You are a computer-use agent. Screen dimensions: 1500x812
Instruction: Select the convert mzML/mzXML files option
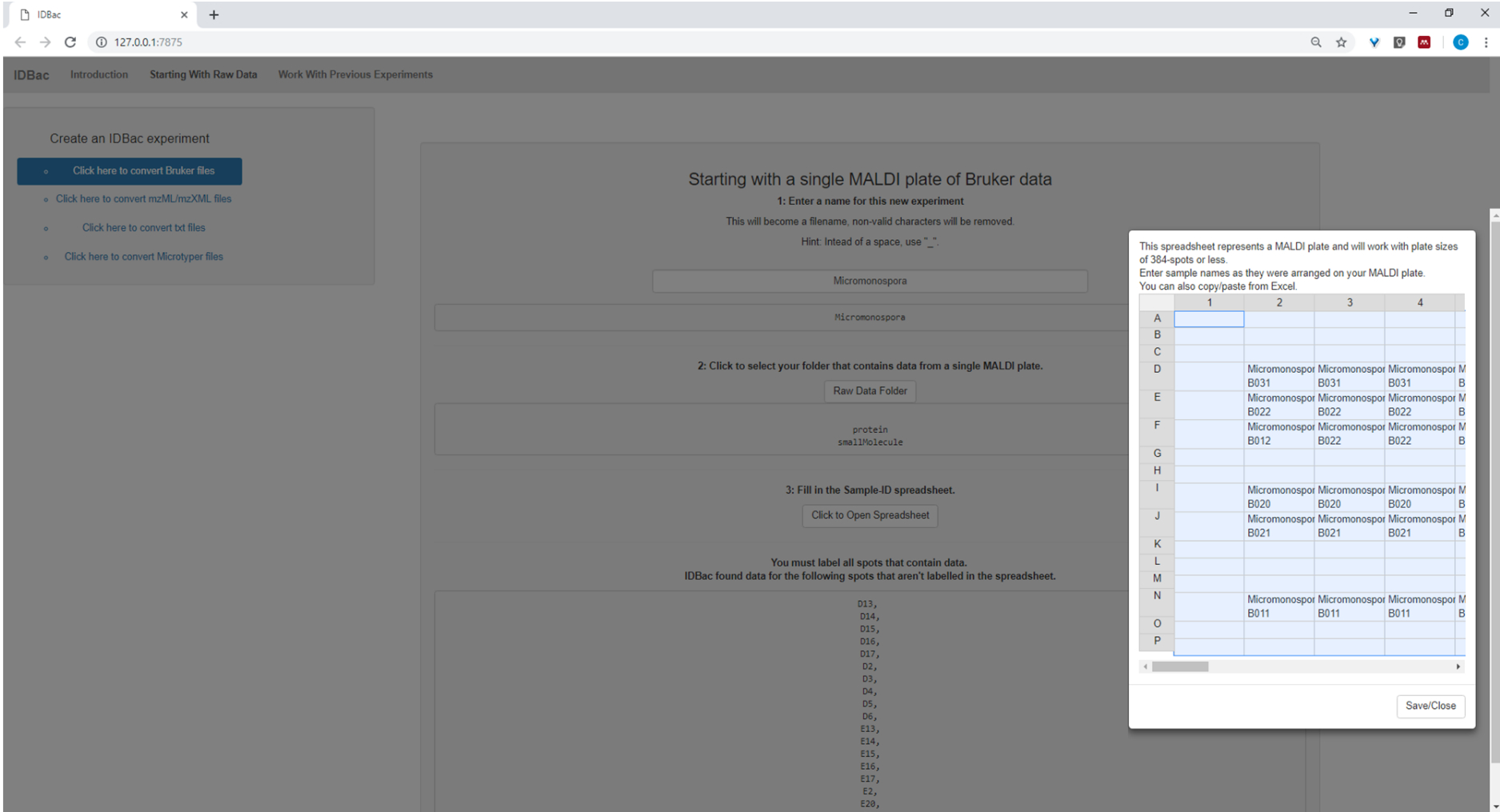click(143, 199)
